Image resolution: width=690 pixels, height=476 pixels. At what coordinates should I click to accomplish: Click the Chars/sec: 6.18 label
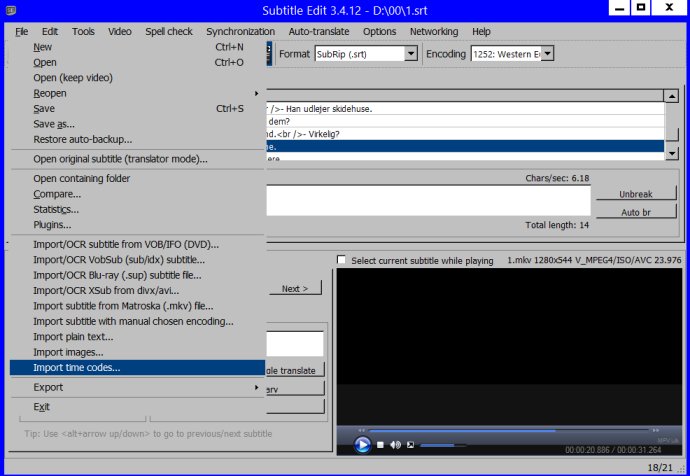(x=557, y=178)
